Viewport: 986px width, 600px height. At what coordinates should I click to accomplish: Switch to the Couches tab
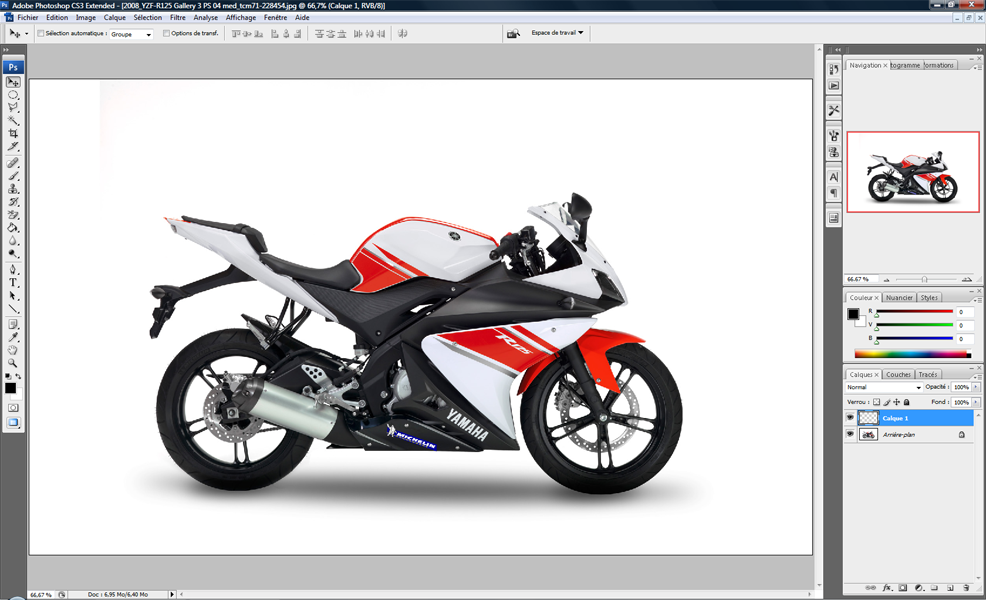(898, 374)
